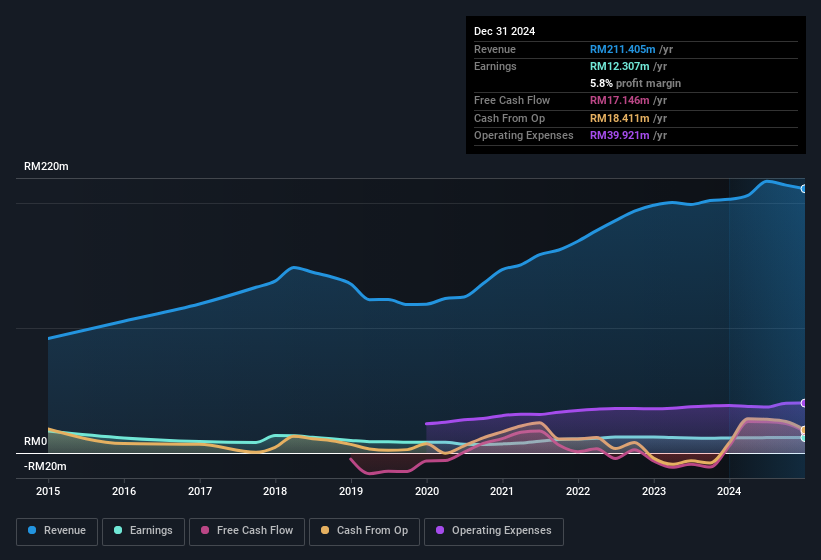This screenshot has width=821, height=560.
Task: Click the Dec 31 2024 tooltip date
Action: point(504,31)
